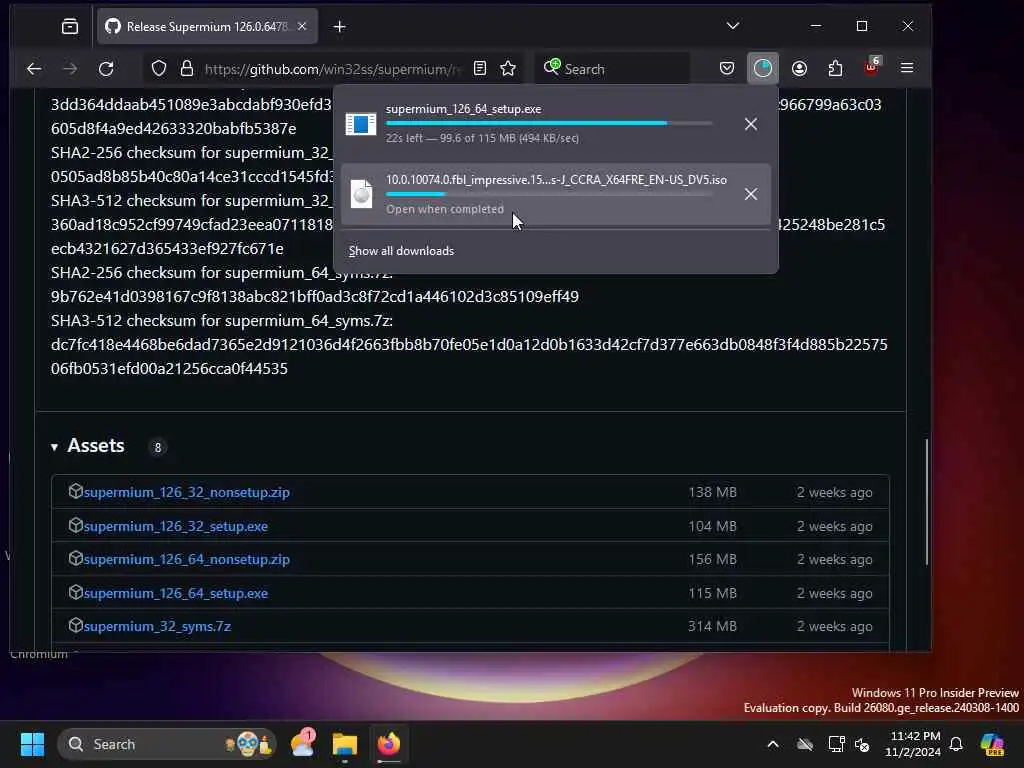Screen dimensions: 1024x768
Task: Click the ISO disc file icon
Action: pyautogui.click(x=362, y=194)
